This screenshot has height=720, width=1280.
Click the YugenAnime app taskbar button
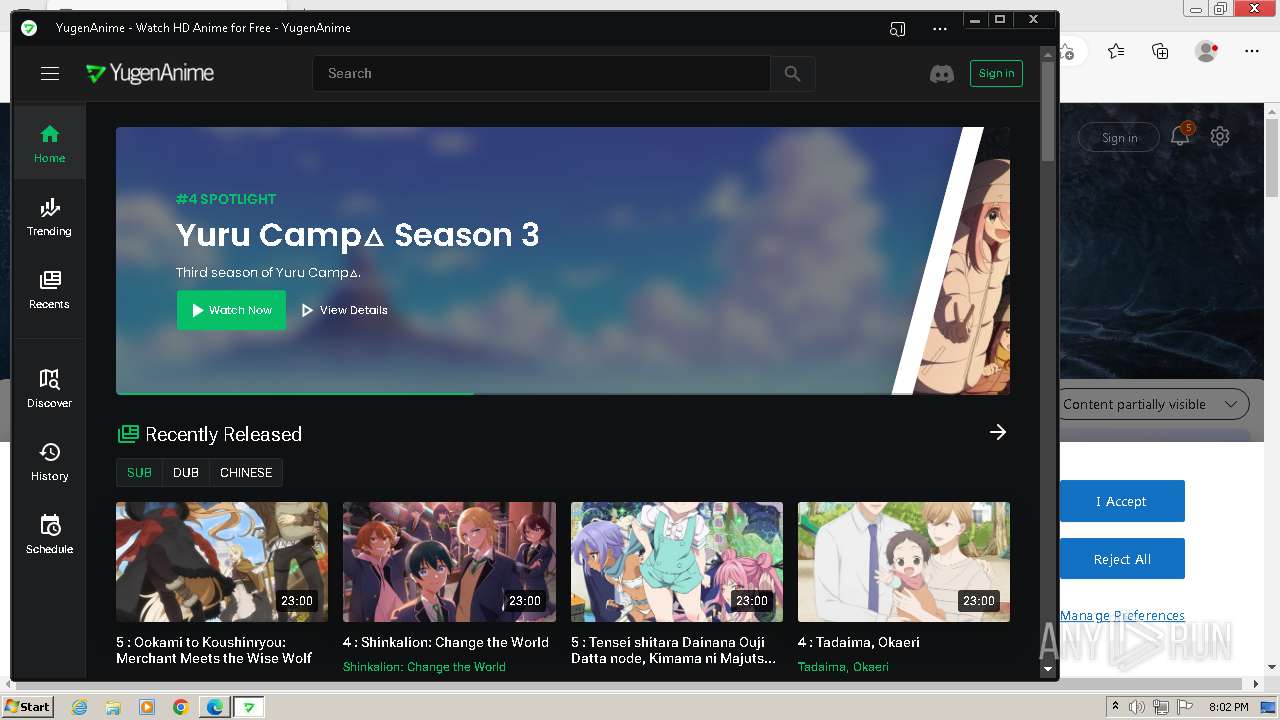[249, 707]
